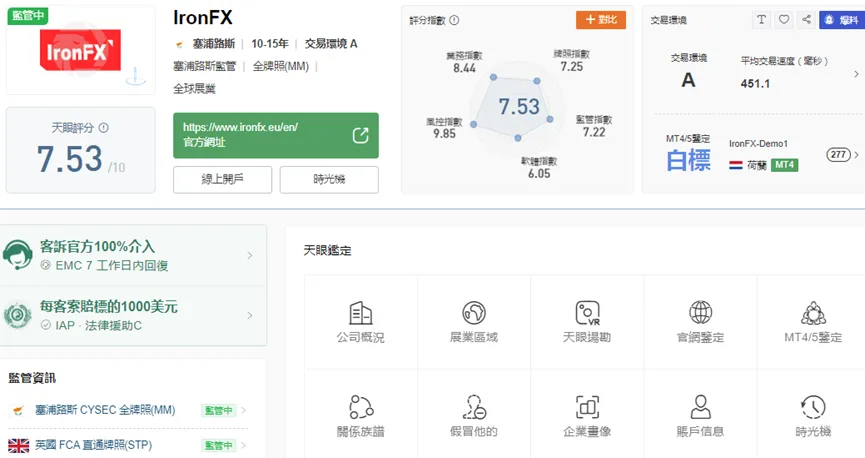Click the 天眼鑑定 section heading
This screenshot has width=865, height=458.
point(328,251)
